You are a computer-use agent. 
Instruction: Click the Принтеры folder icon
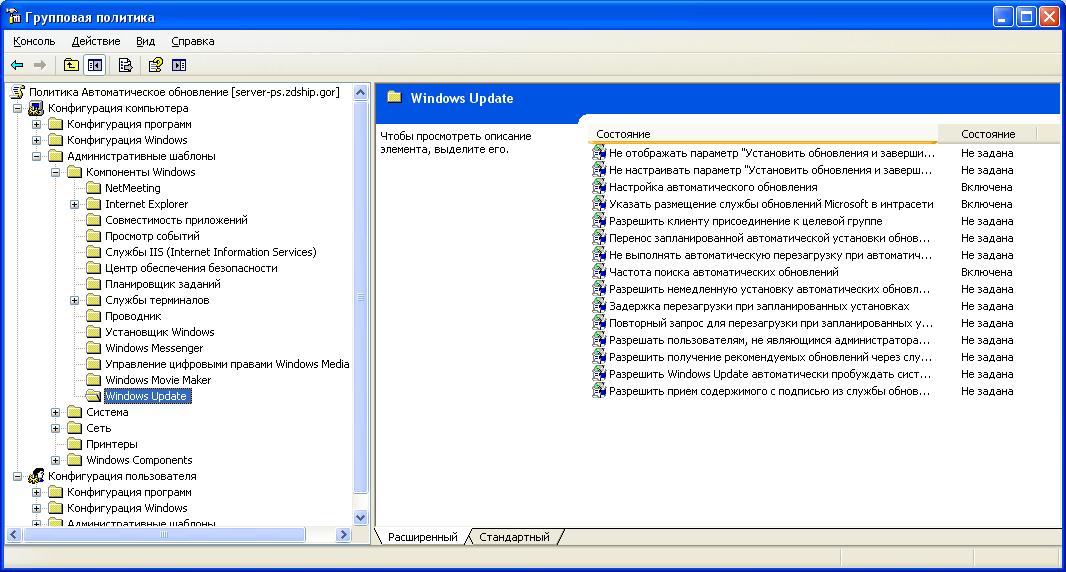(74, 444)
